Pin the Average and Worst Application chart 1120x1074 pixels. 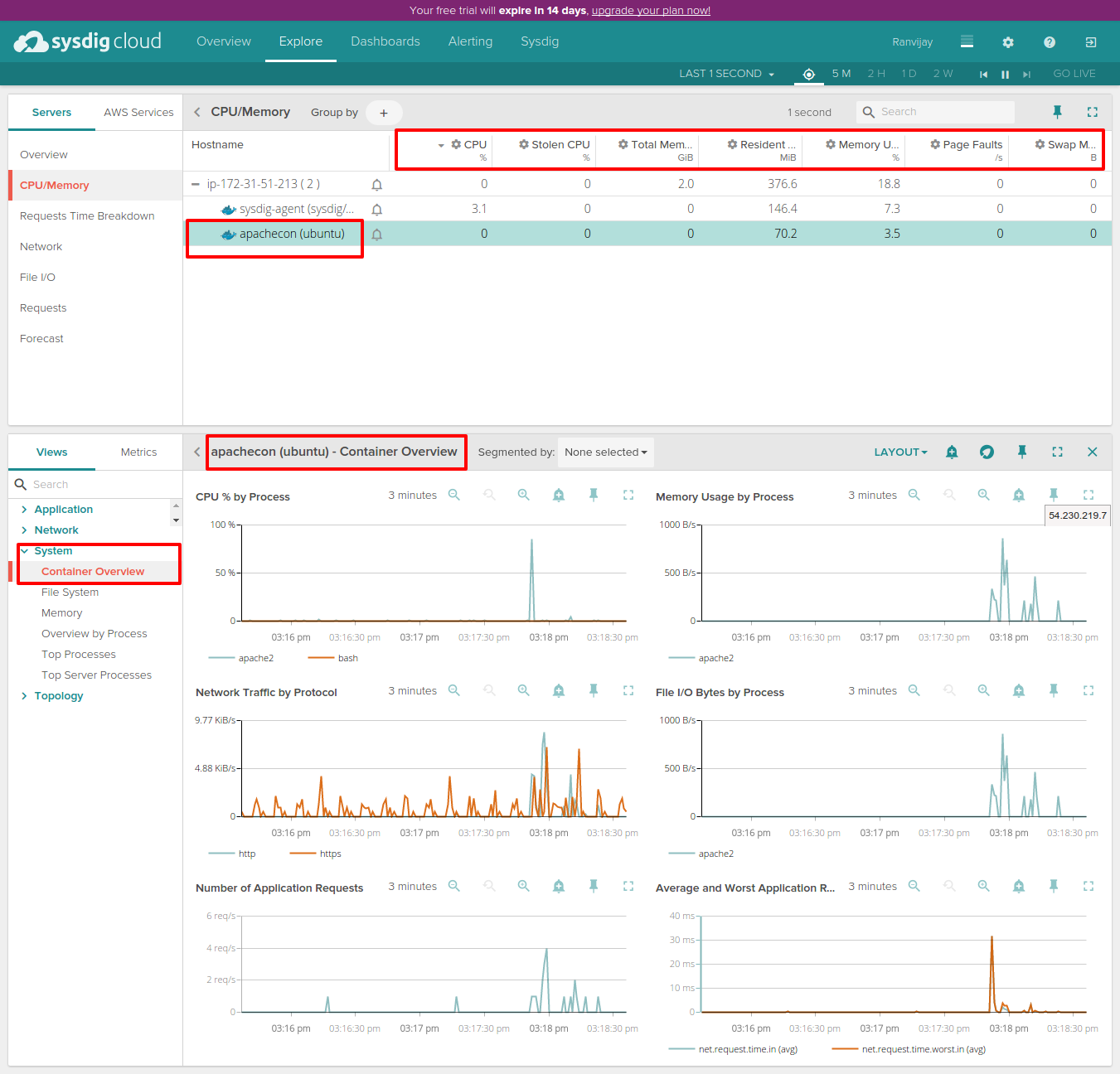[1054, 886]
